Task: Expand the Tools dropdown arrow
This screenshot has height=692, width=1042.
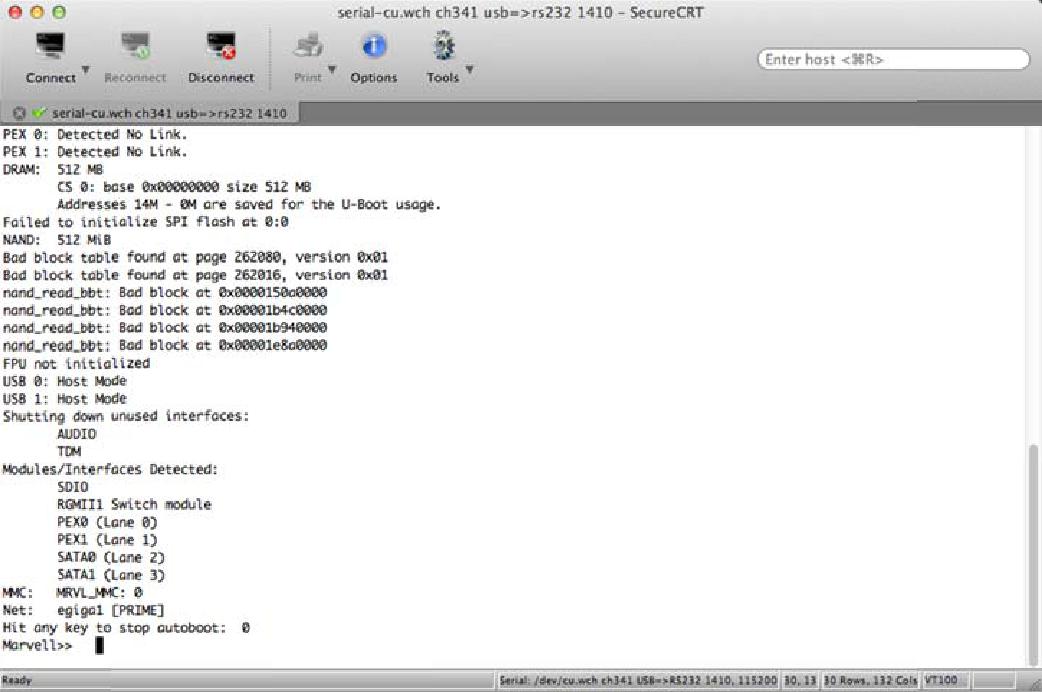Action: (468, 71)
